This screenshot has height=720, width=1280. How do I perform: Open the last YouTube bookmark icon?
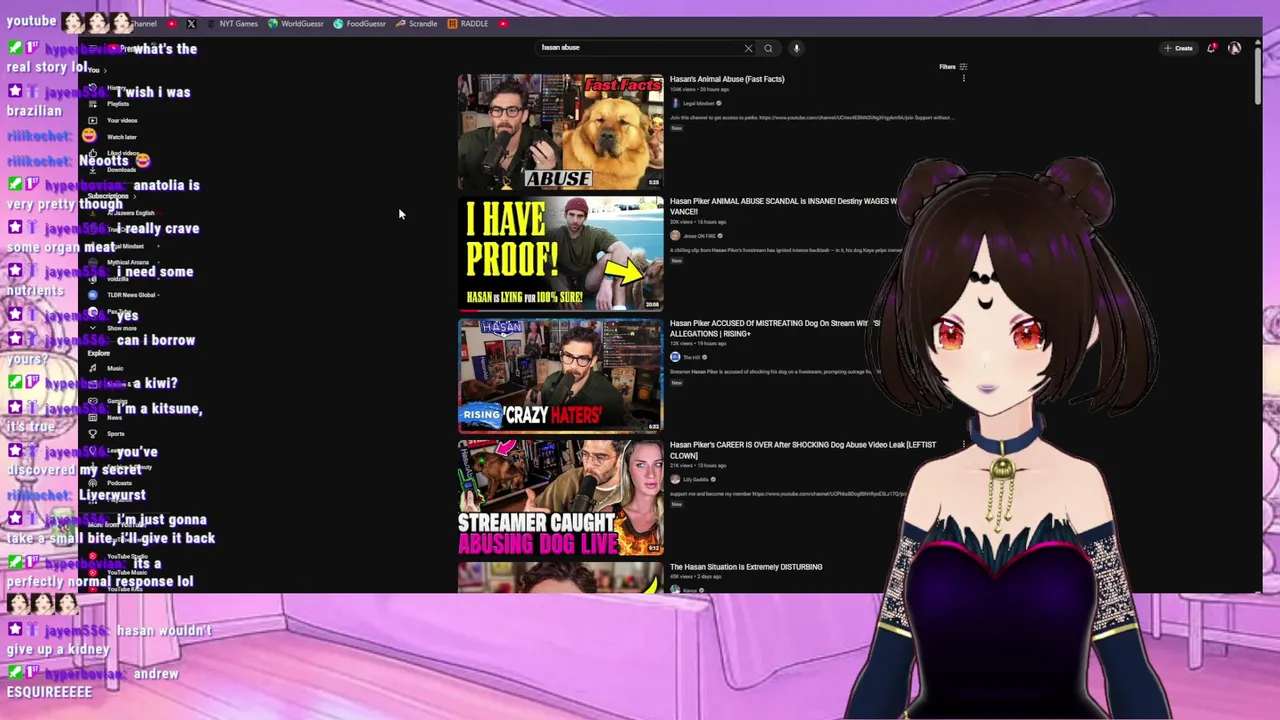point(503,23)
